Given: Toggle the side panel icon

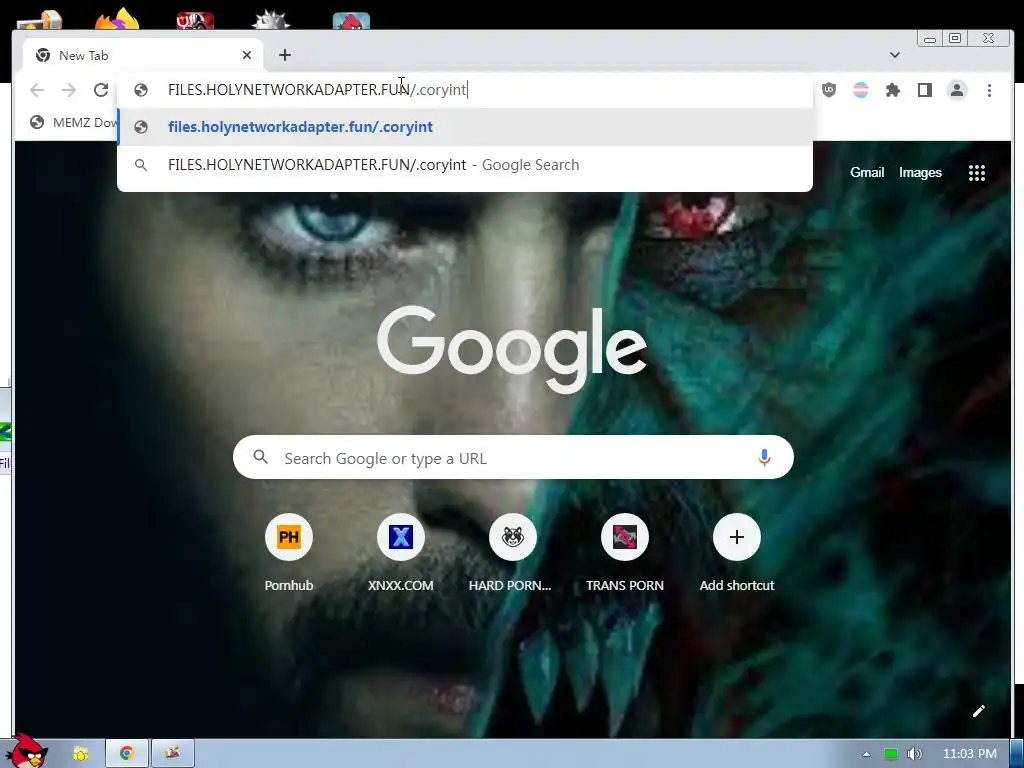Looking at the screenshot, I should click(925, 90).
